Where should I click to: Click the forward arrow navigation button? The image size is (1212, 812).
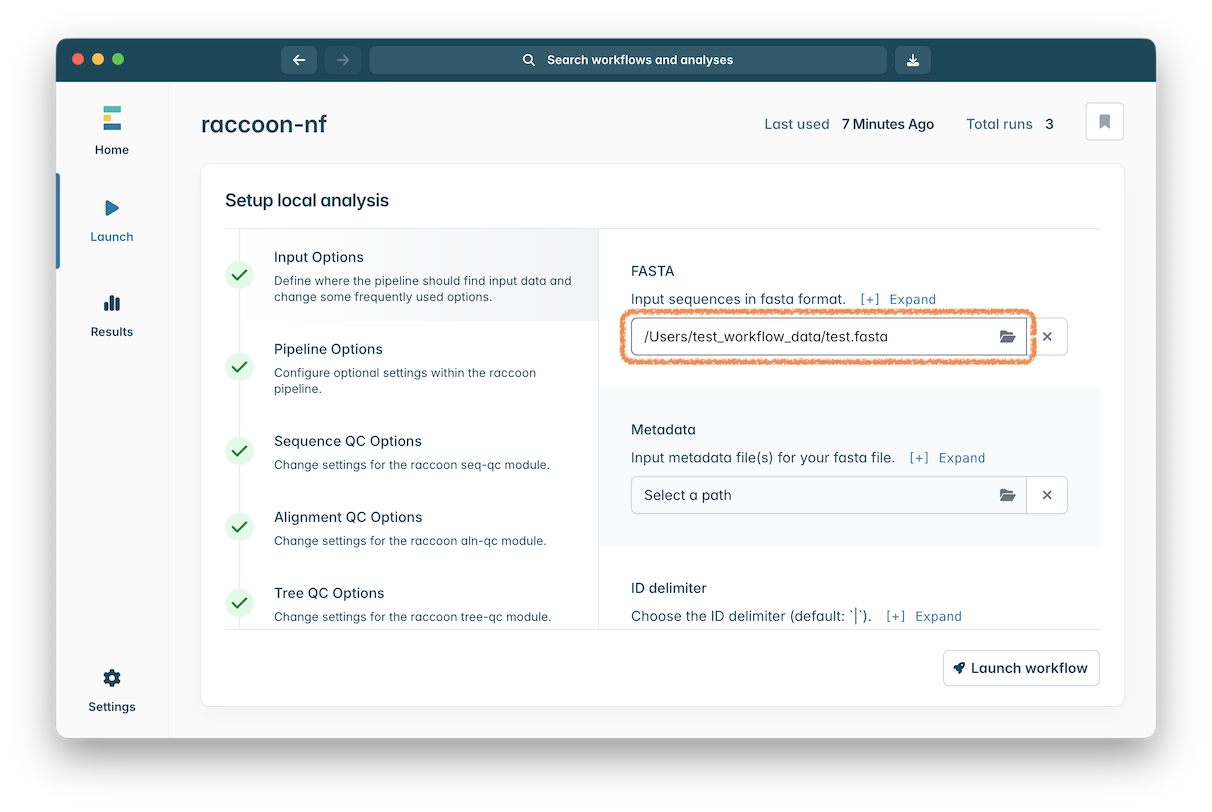(343, 60)
